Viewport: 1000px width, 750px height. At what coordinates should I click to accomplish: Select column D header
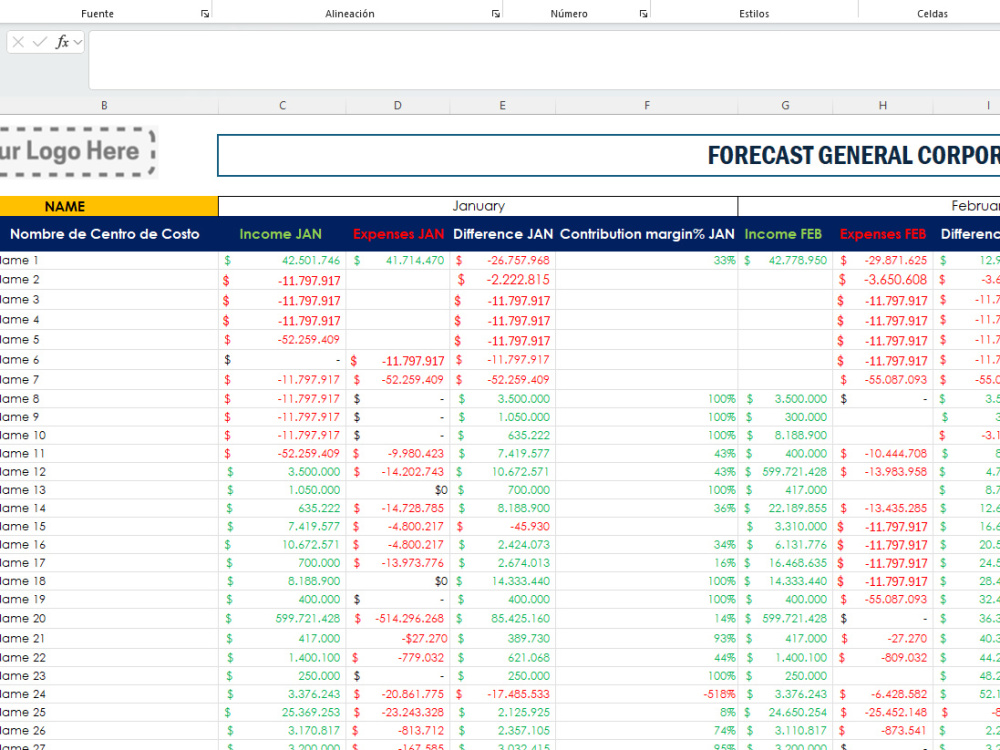coord(397,105)
